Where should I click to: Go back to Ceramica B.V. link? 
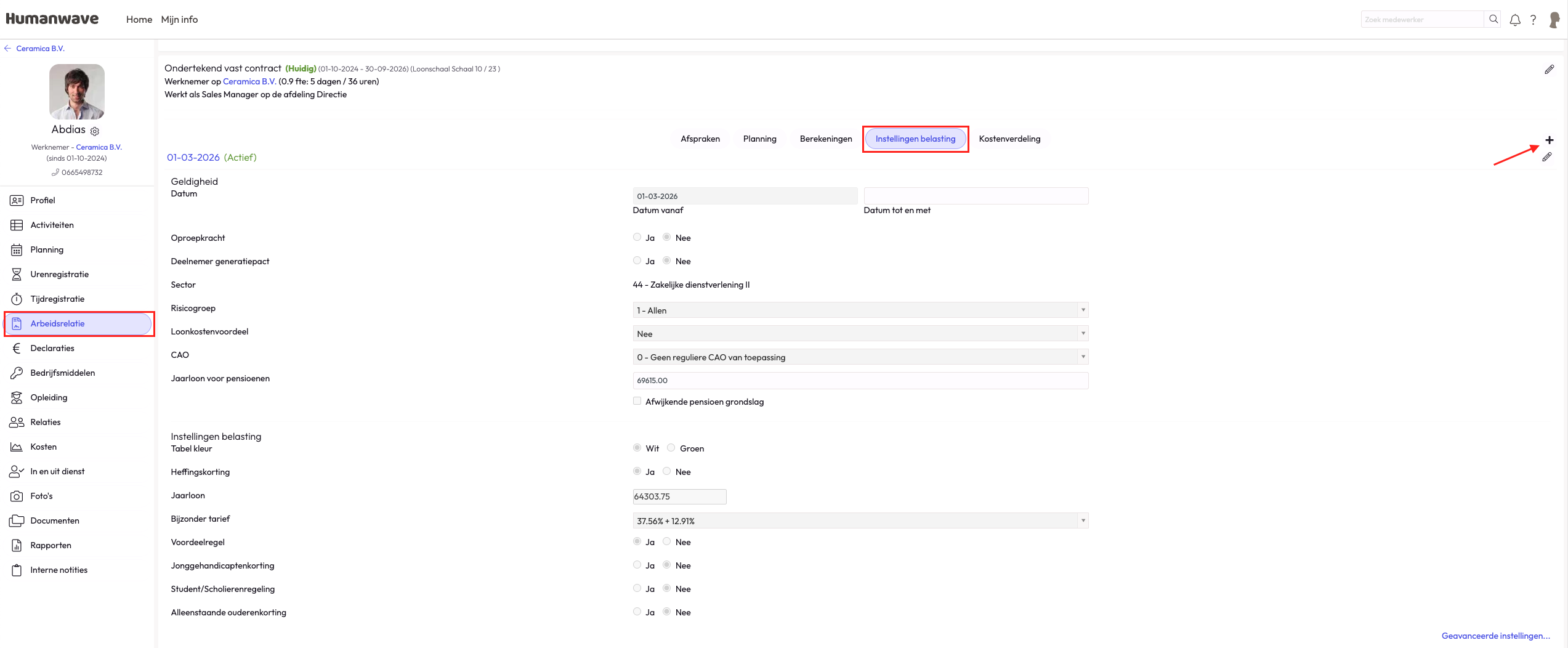coord(40,49)
